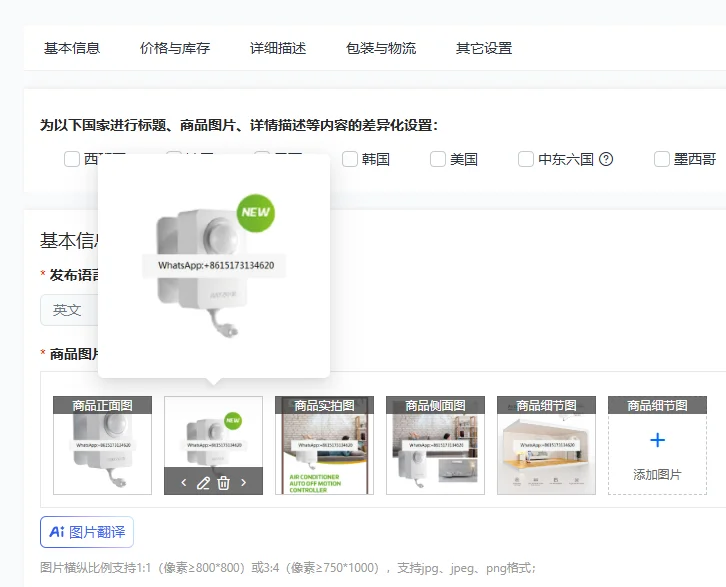Switch to the 基本信息 tab

[72, 48]
